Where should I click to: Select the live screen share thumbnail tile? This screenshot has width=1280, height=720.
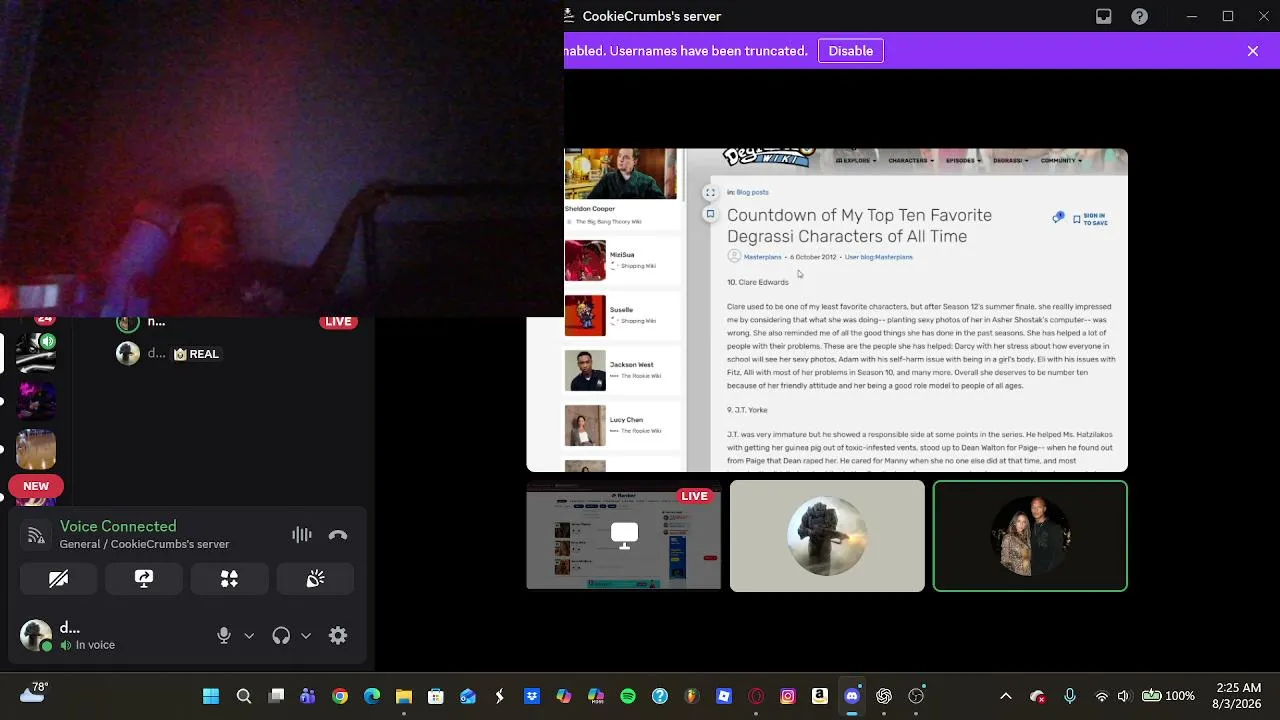624,536
